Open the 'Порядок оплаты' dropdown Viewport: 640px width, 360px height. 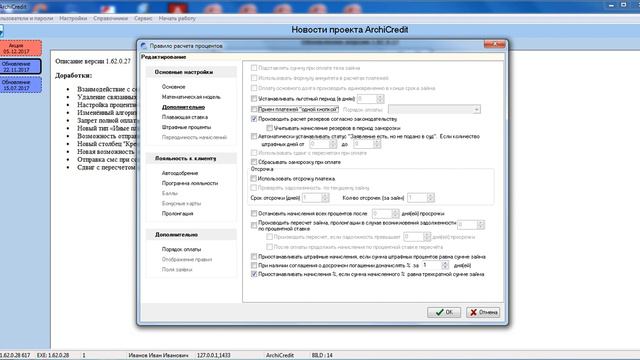434,109
